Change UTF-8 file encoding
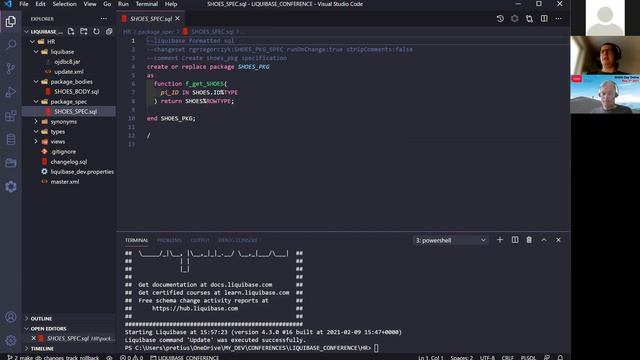The width and height of the screenshot is (640, 360). pyautogui.click(x=487, y=358)
